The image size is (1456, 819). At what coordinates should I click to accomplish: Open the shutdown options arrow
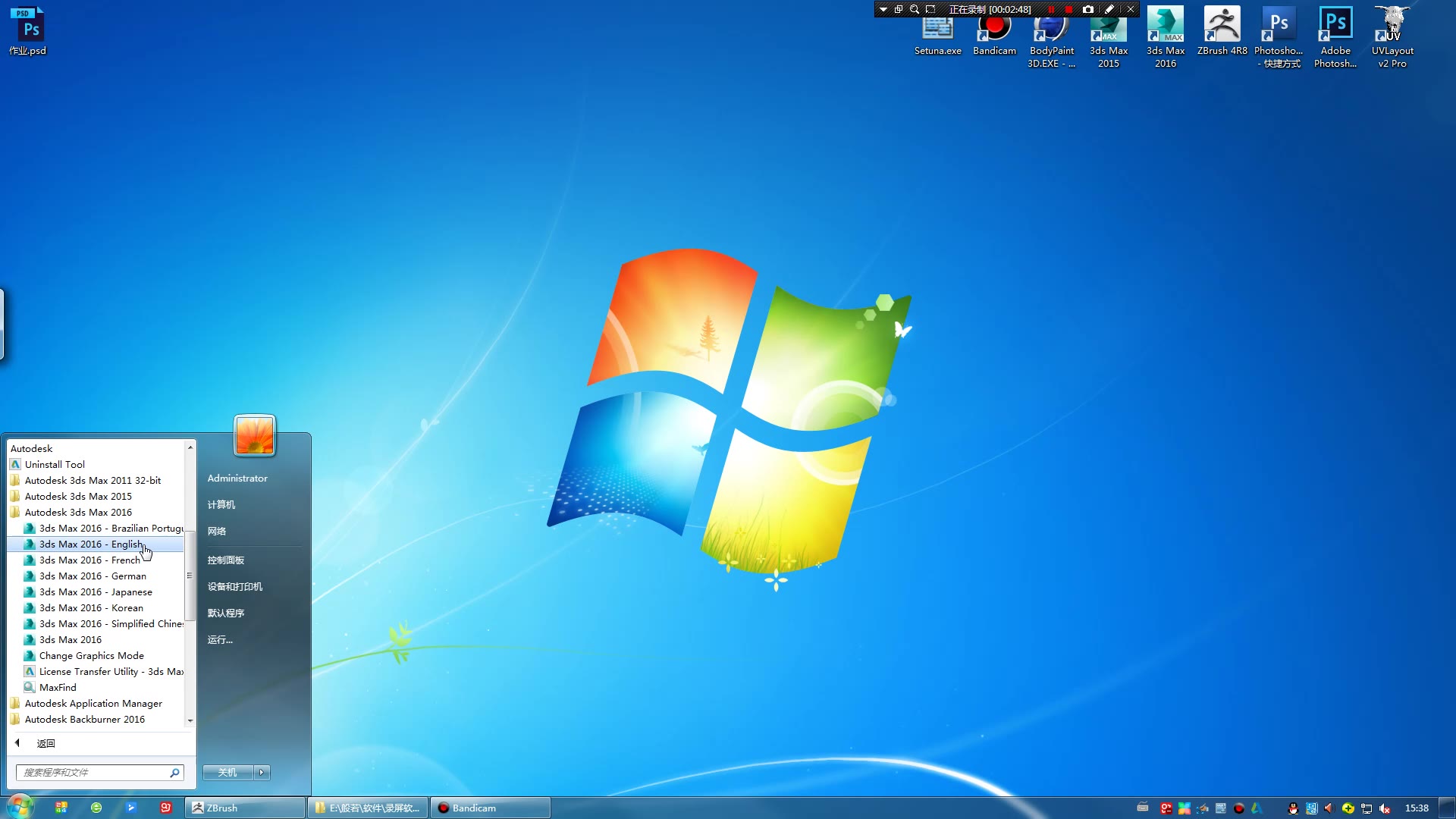pos(262,772)
